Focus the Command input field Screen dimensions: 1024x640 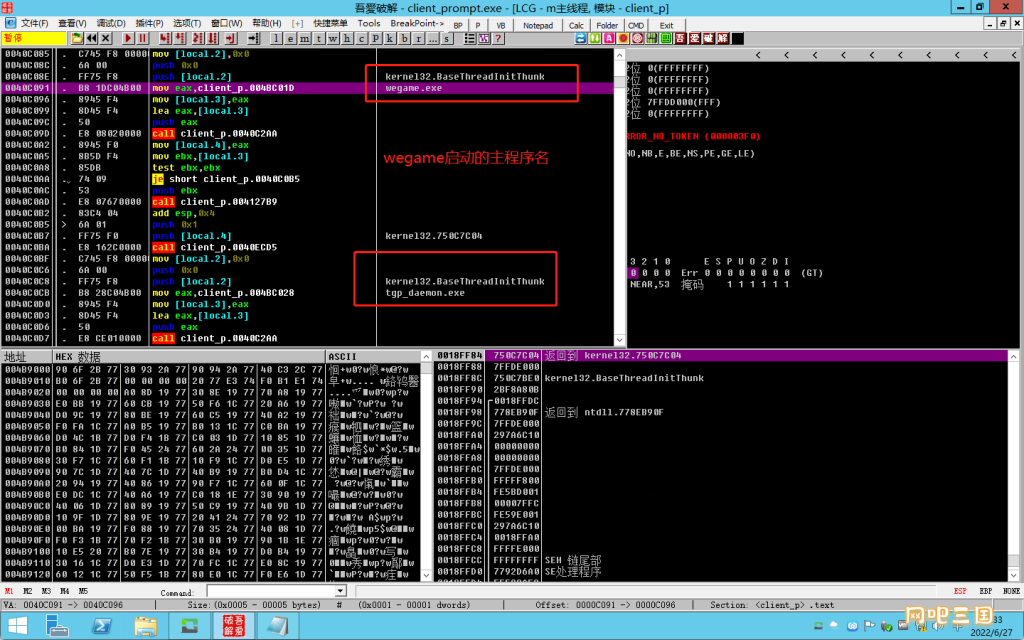(271, 592)
